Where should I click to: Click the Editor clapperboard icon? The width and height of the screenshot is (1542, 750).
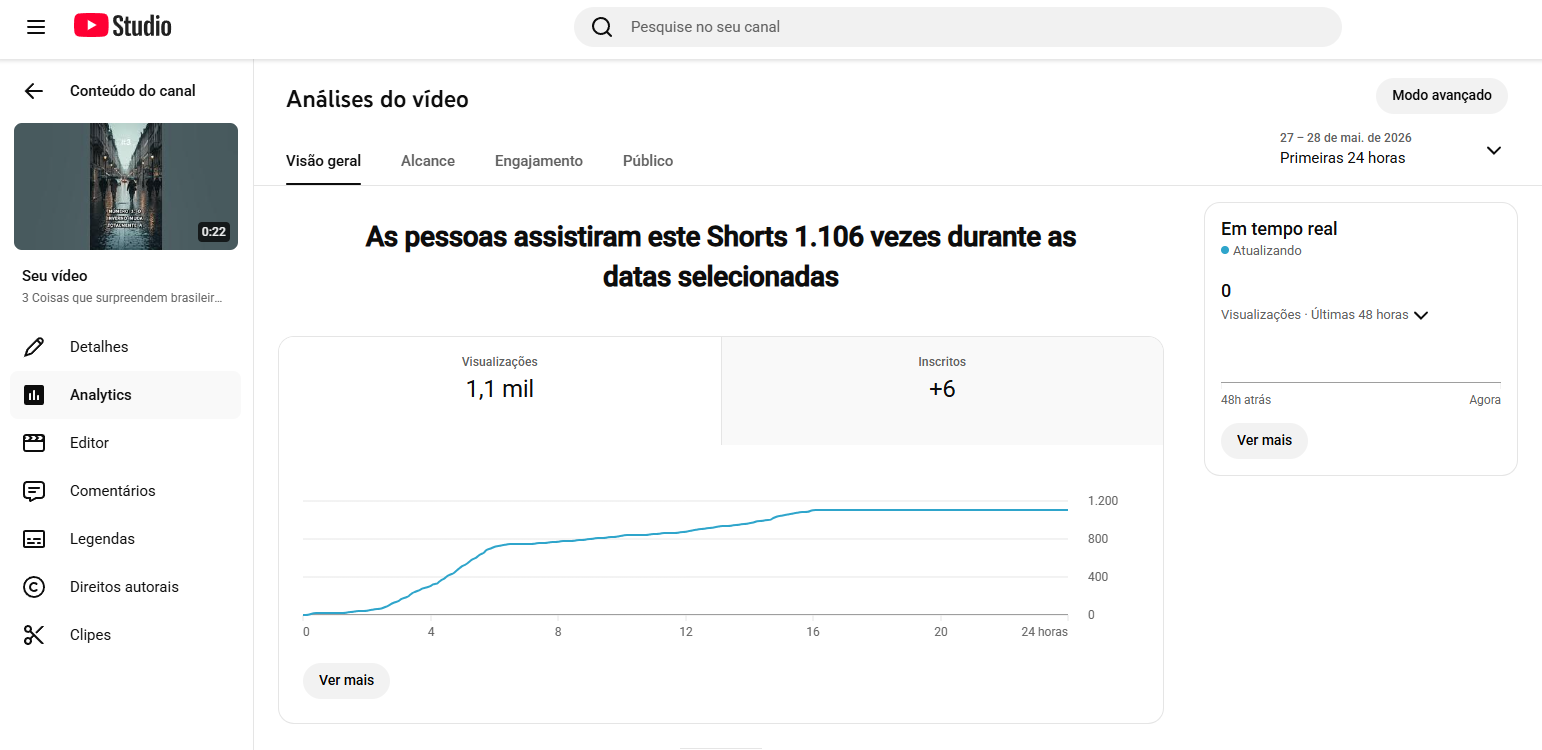click(x=34, y=443)
